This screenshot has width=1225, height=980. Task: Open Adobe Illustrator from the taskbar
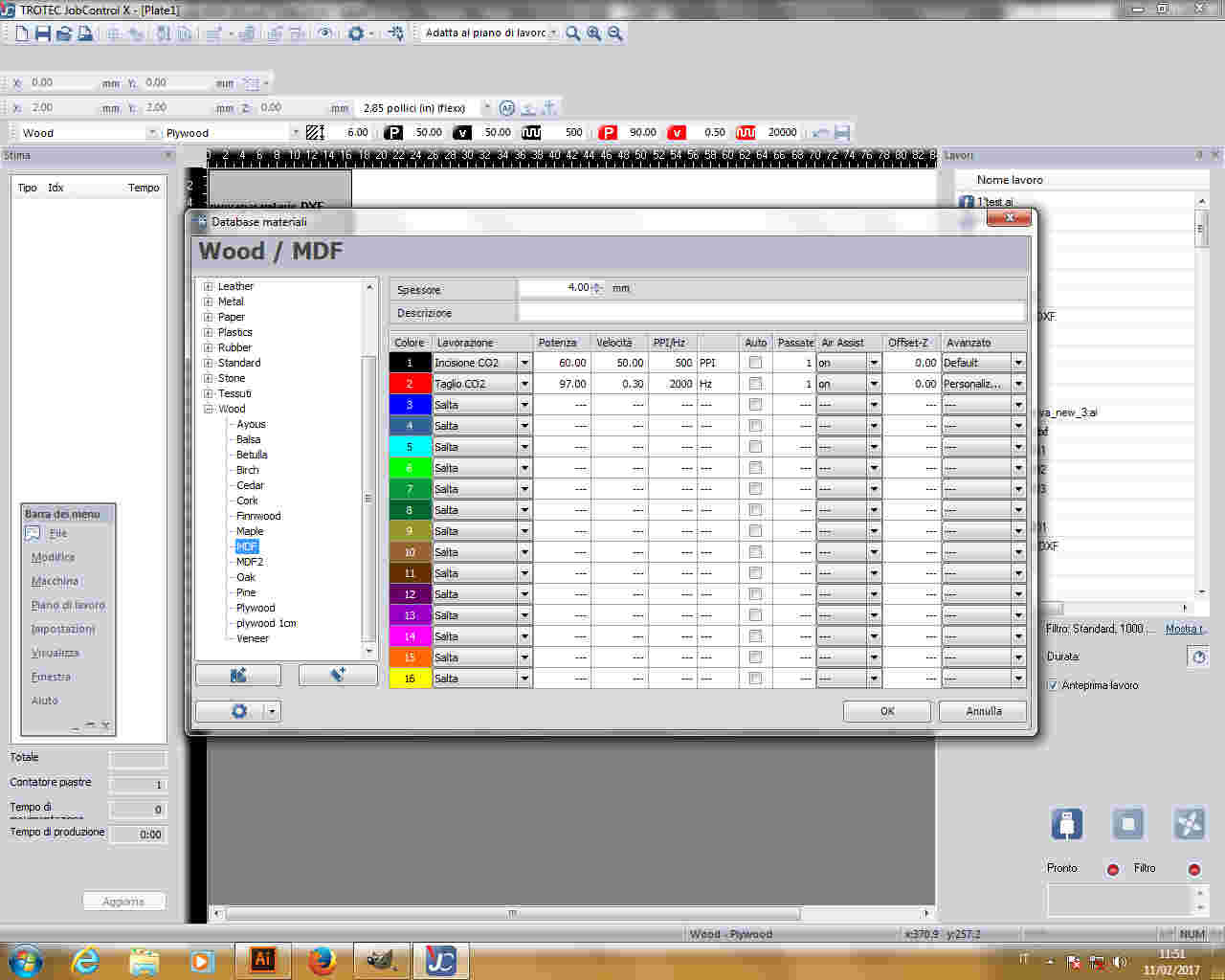263,960
